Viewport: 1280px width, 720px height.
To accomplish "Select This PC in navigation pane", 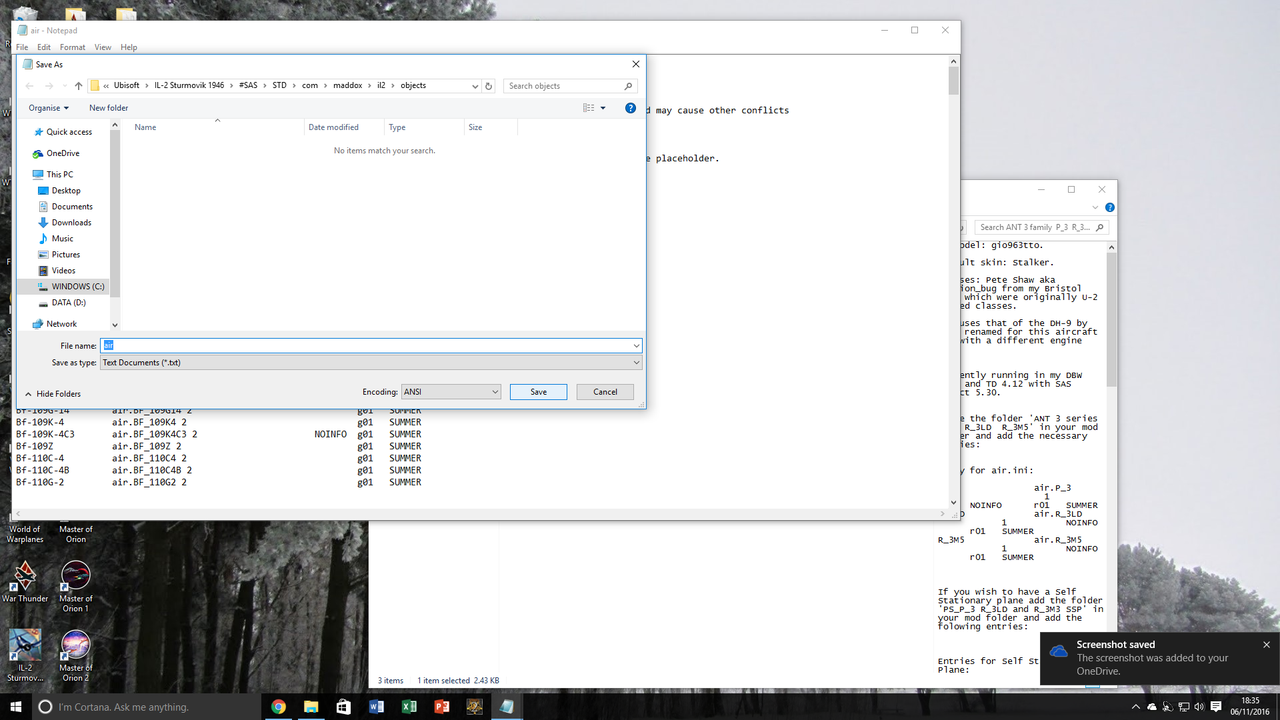I will (x=59, y=174).
